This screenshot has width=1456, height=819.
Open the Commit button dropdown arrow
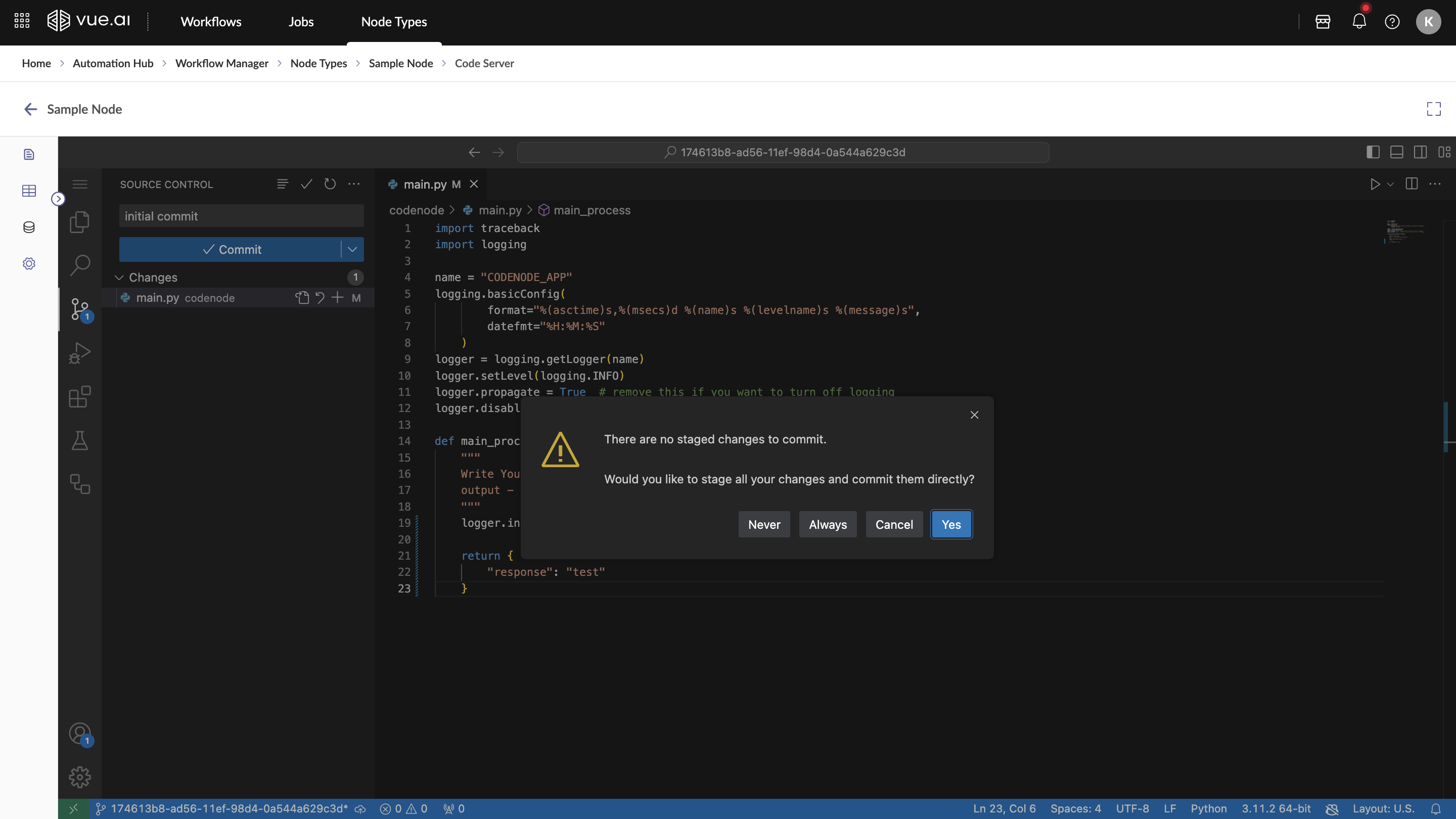click(x=352, y=249)
